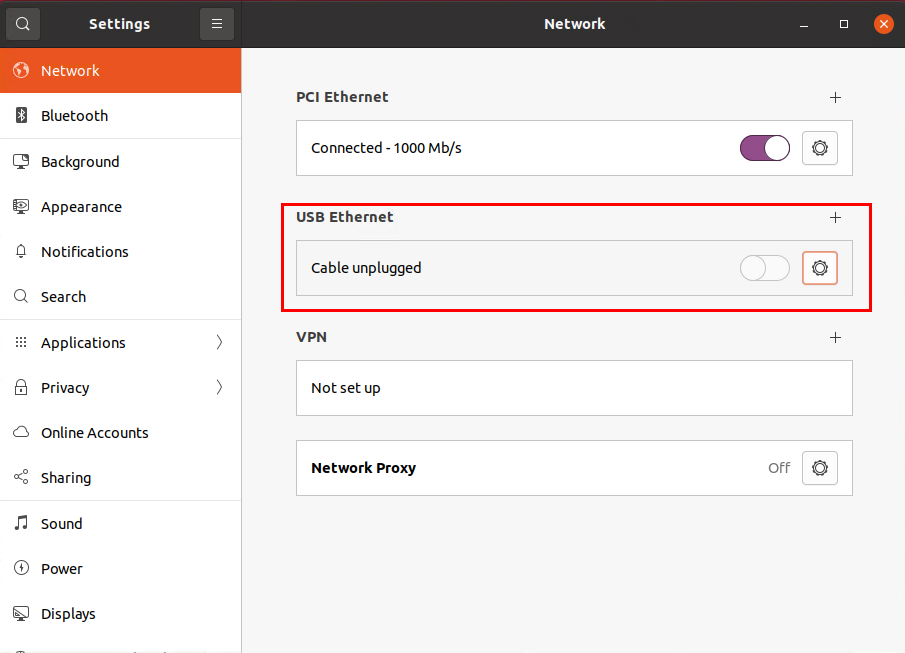Add a USB Ethernet connection with plus
Image resolution: width=905 pixels, height=653 pixels.
pos(835,218)
